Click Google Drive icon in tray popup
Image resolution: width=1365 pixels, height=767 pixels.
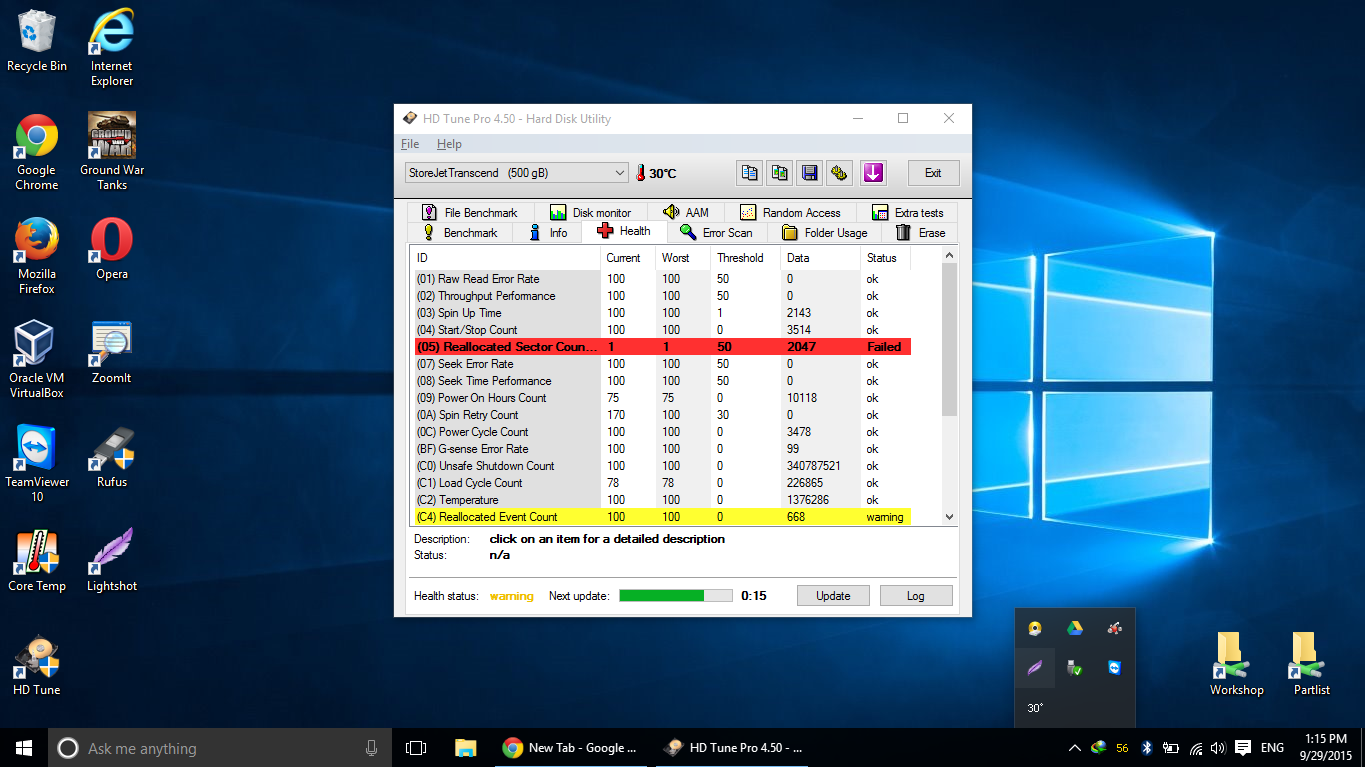(1074, 628)
